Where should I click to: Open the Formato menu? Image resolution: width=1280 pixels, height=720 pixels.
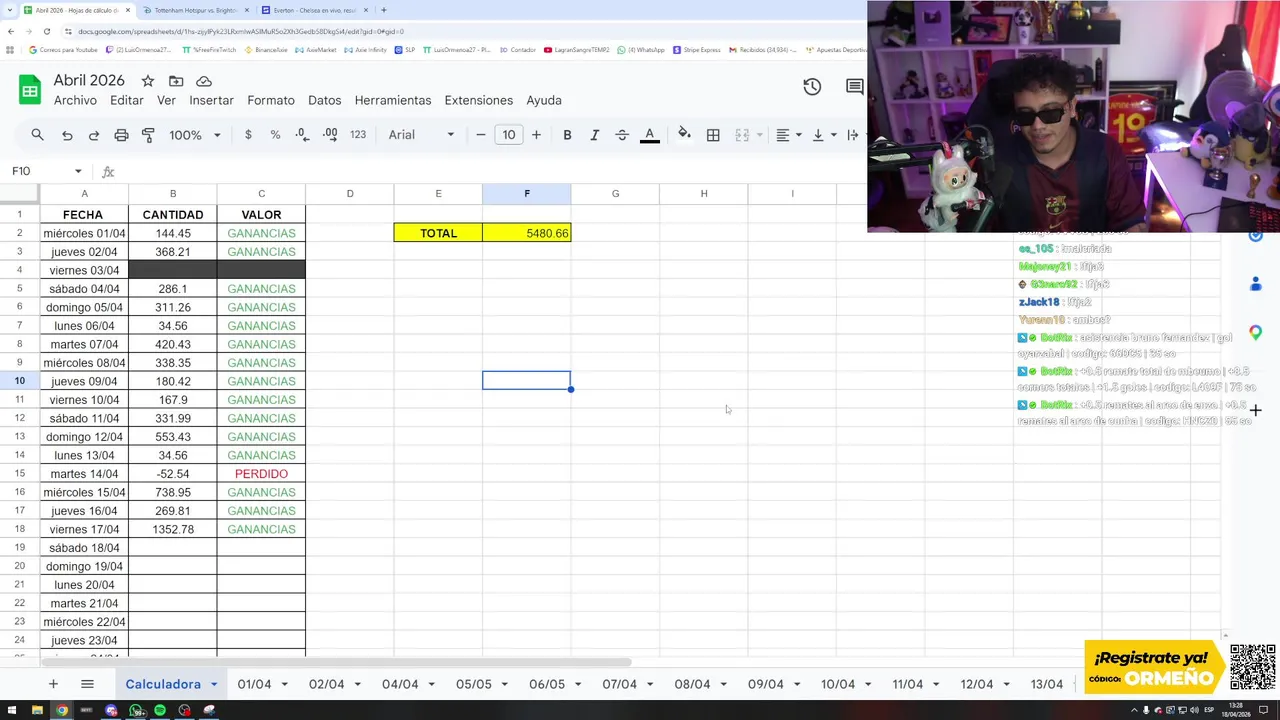click(x=271, y=100)
